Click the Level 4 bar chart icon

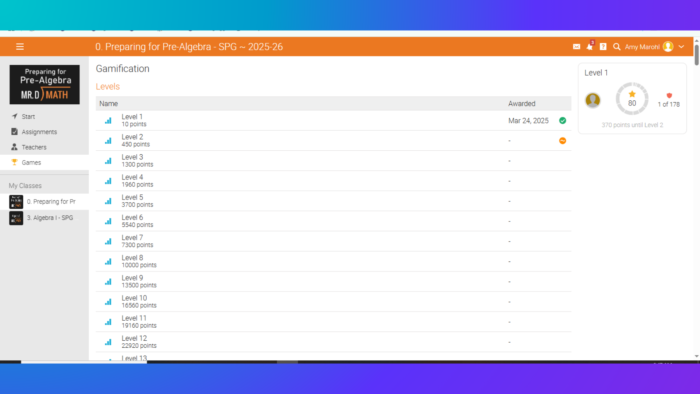coord(108,181)
